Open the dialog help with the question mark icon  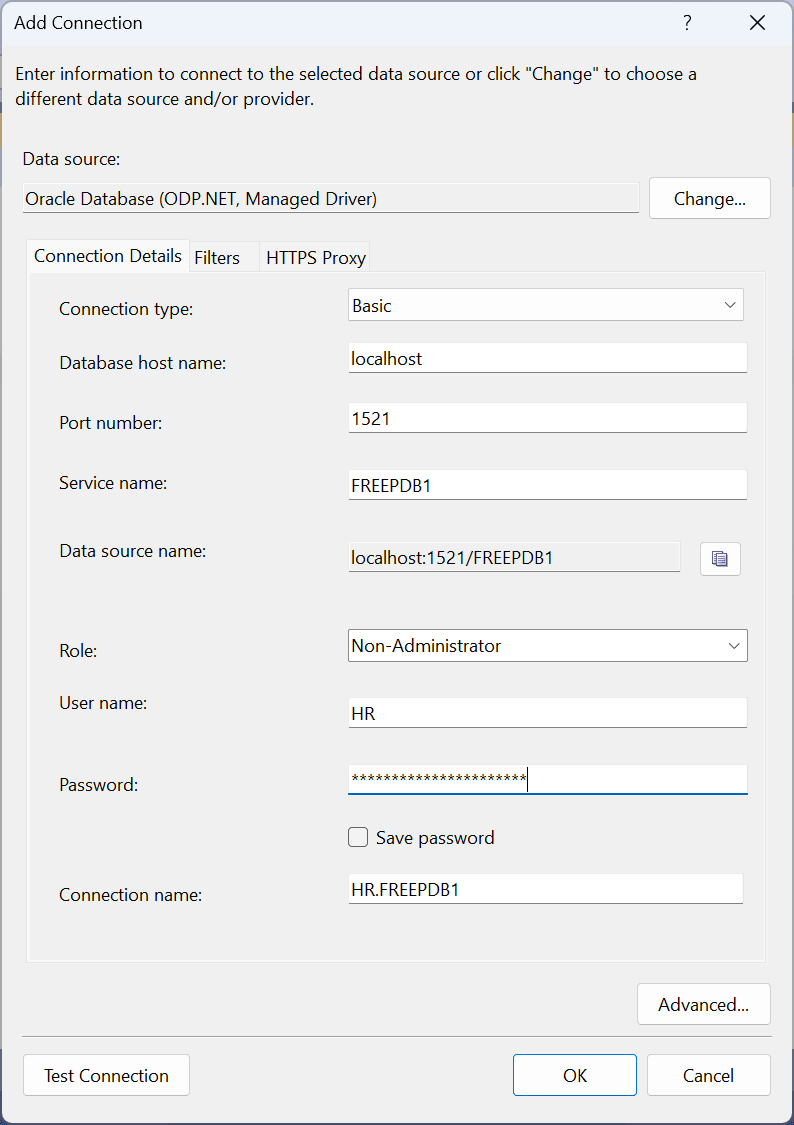click(x=687, y=22)
